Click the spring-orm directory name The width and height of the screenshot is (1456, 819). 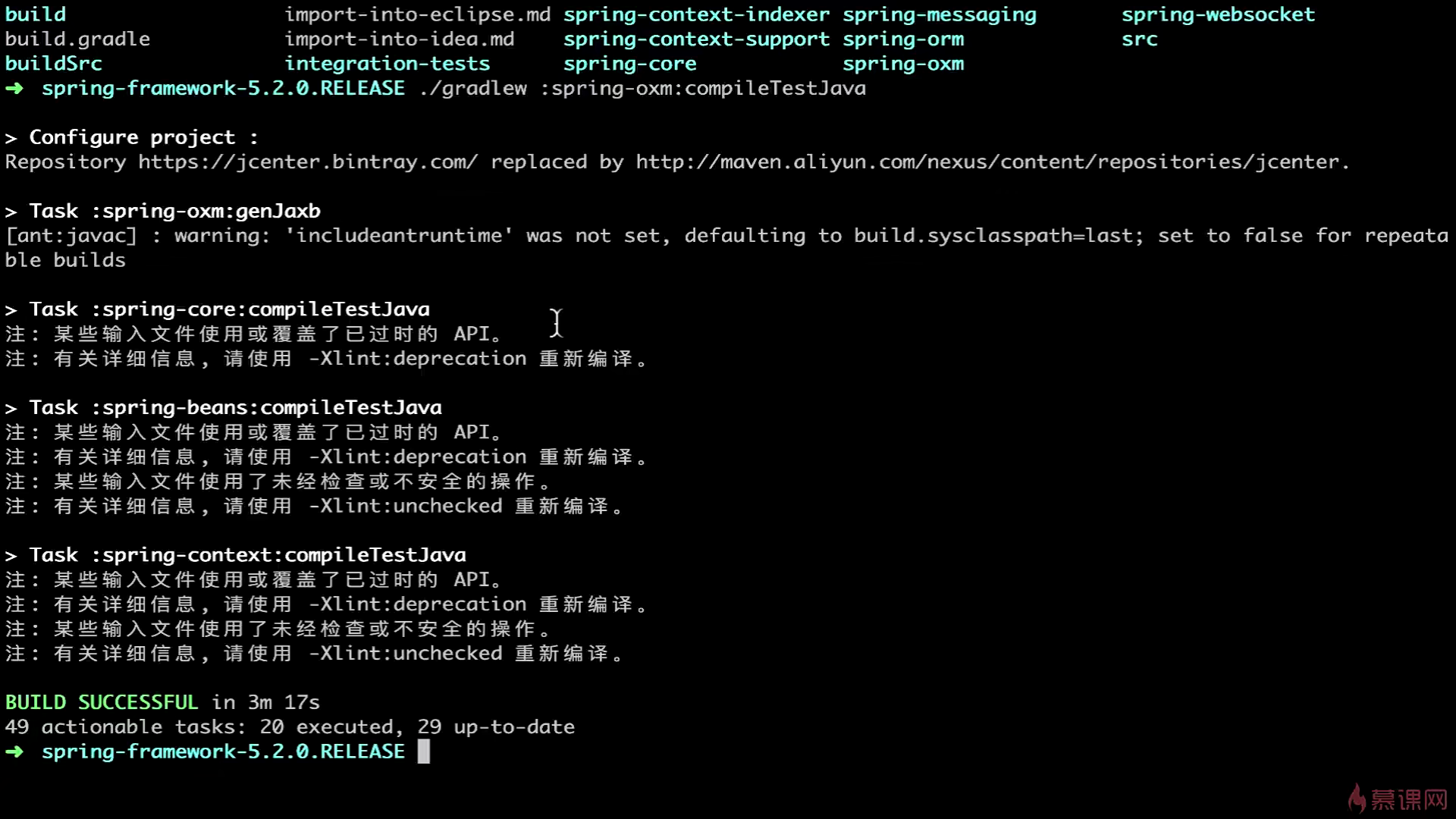(902, 39)
